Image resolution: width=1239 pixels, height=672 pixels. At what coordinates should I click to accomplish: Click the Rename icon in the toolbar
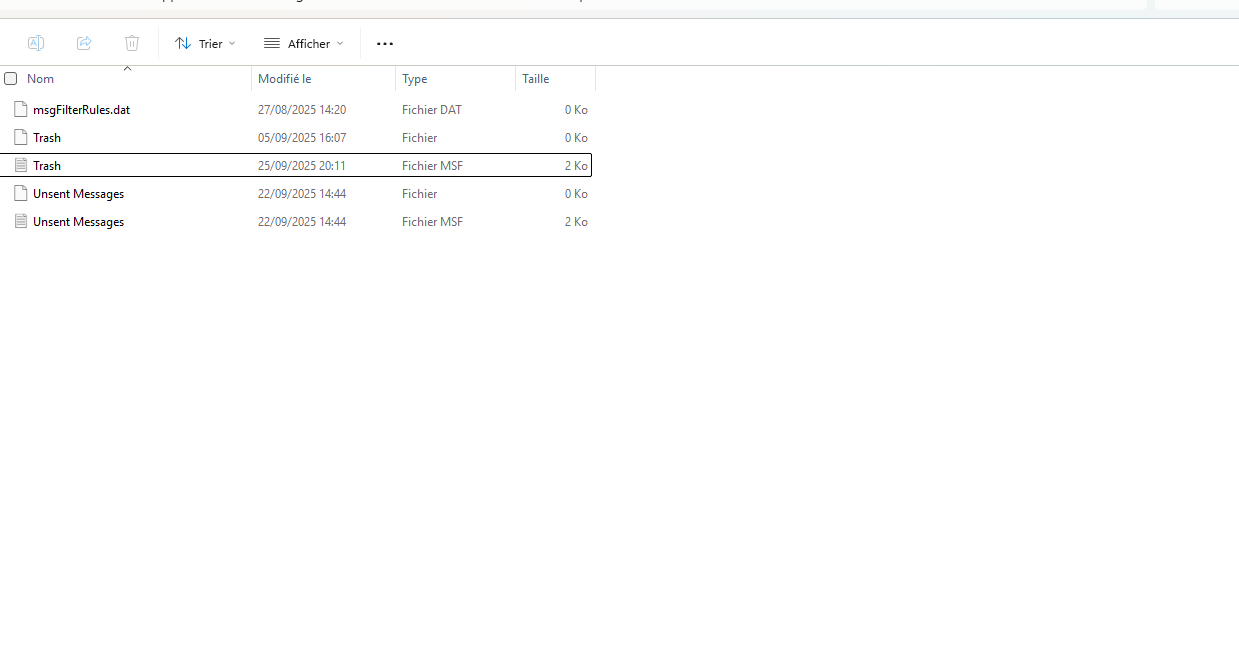[36, 43]
